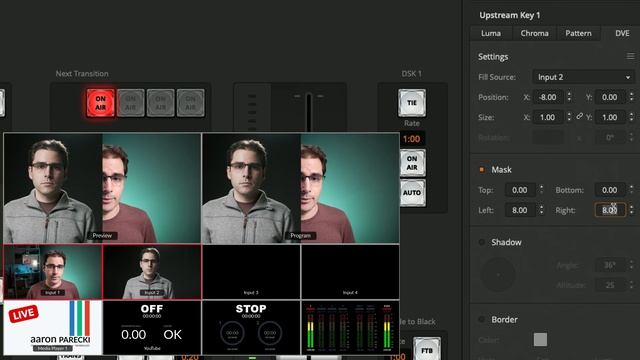Click the Position X stepper arrows

pyautogui.click(x=569, y=97)
